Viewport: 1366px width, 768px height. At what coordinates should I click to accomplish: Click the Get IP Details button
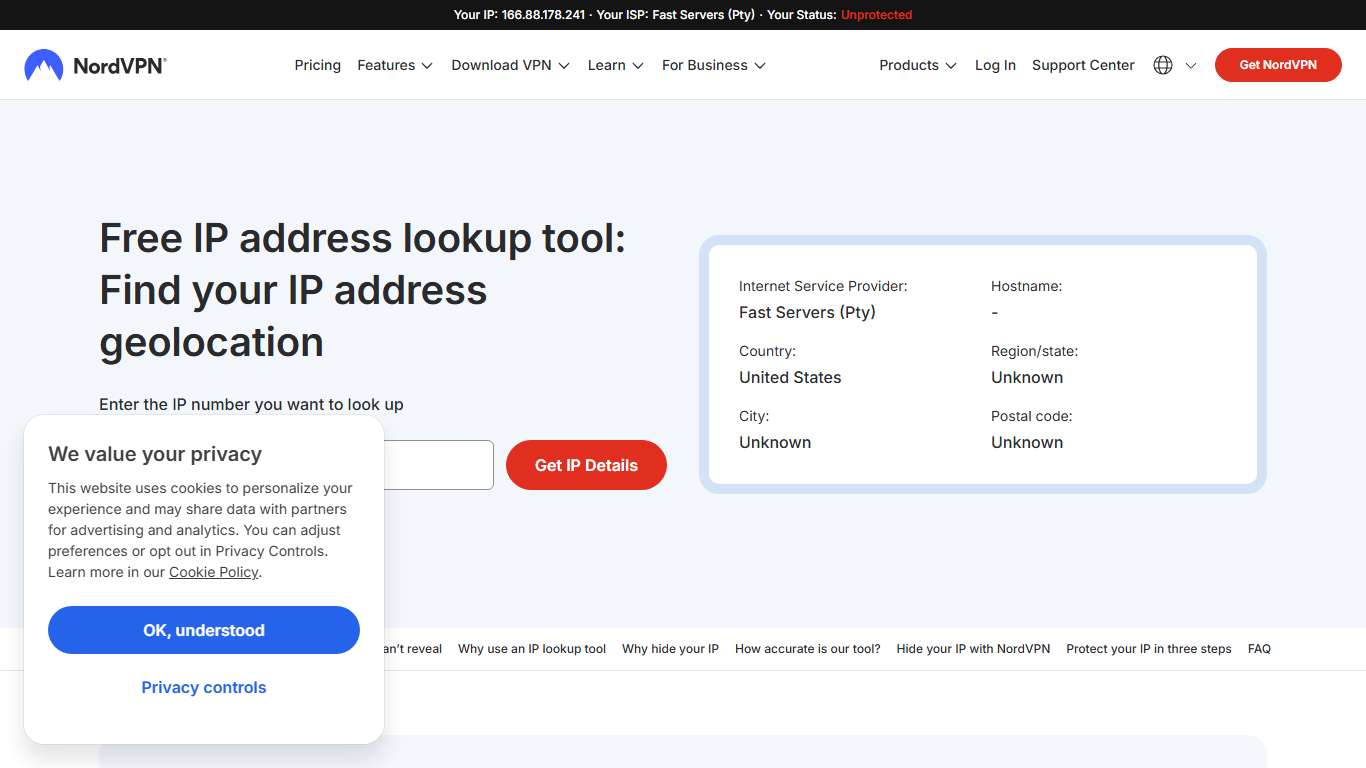[x=586, y=465]
